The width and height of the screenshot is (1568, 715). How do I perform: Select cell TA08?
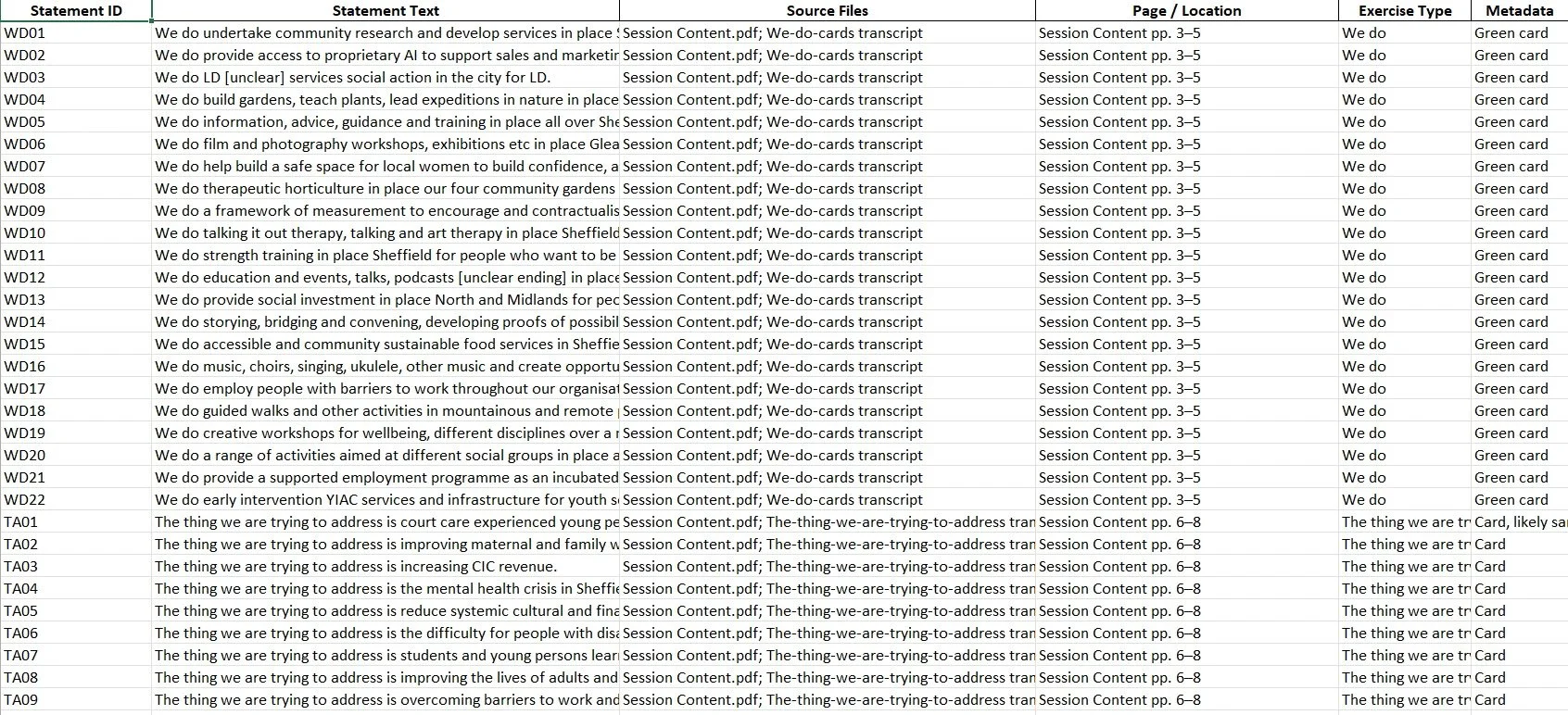click(76, 677)
